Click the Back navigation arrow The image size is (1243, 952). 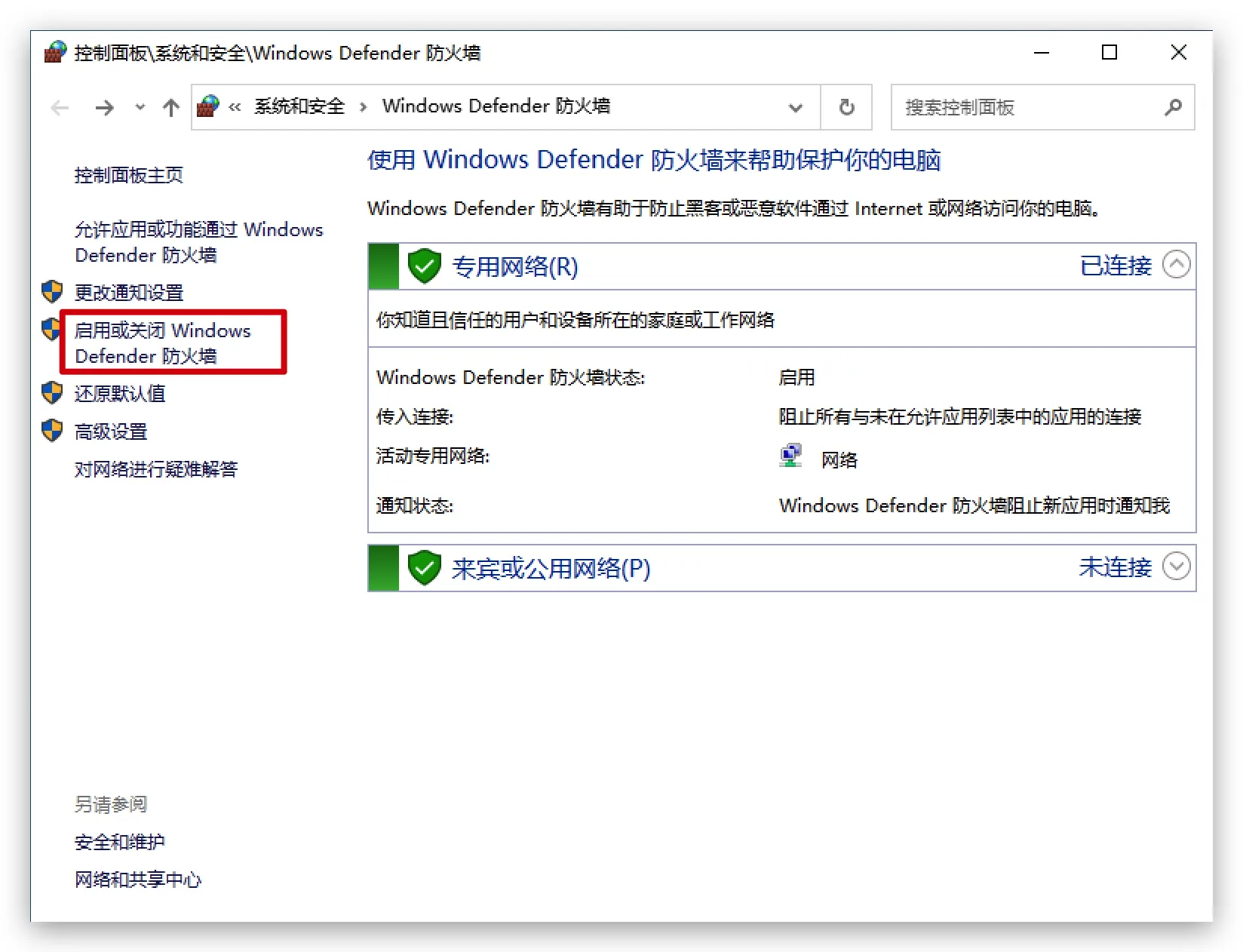pos(60,108)
